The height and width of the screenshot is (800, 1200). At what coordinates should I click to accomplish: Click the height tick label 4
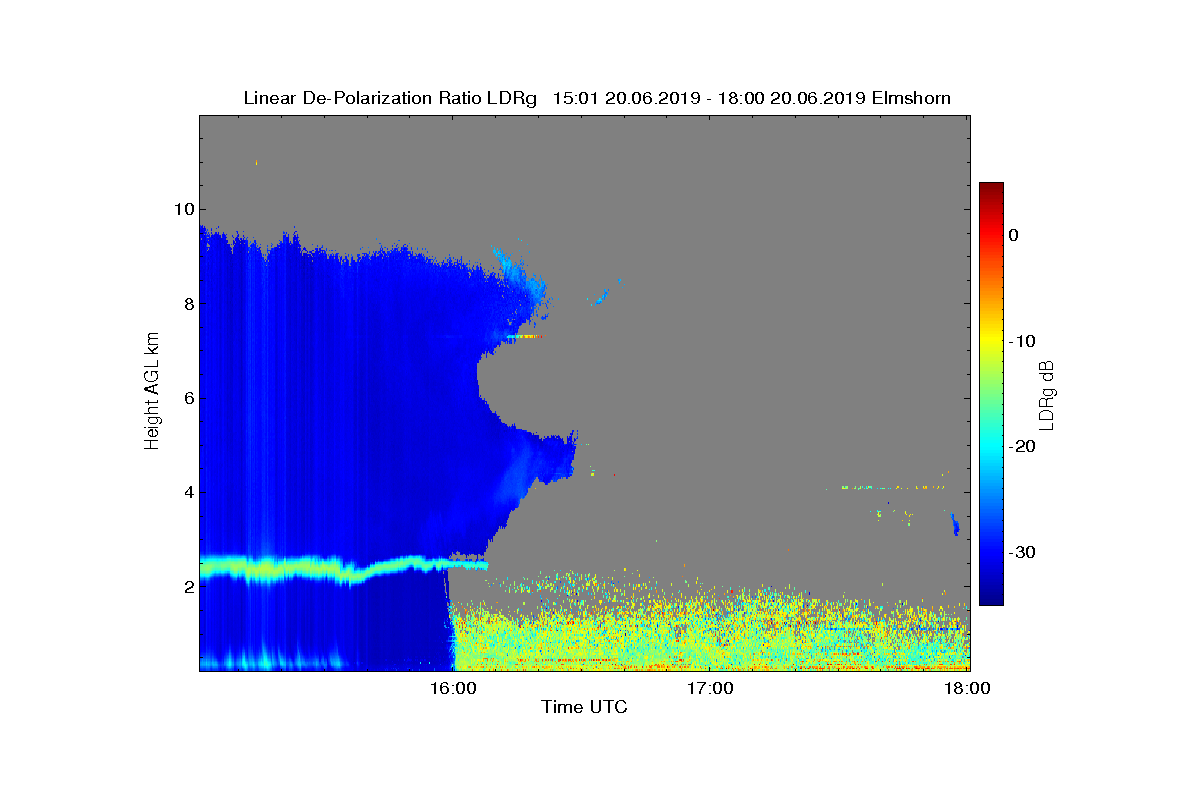pyautogui.click(x=188, y=492)
